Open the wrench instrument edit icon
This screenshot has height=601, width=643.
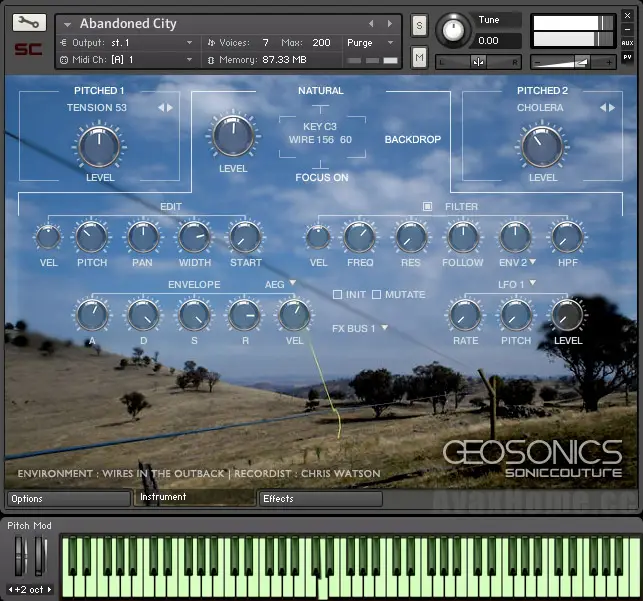pyautogui.click(x=29, y=23)
